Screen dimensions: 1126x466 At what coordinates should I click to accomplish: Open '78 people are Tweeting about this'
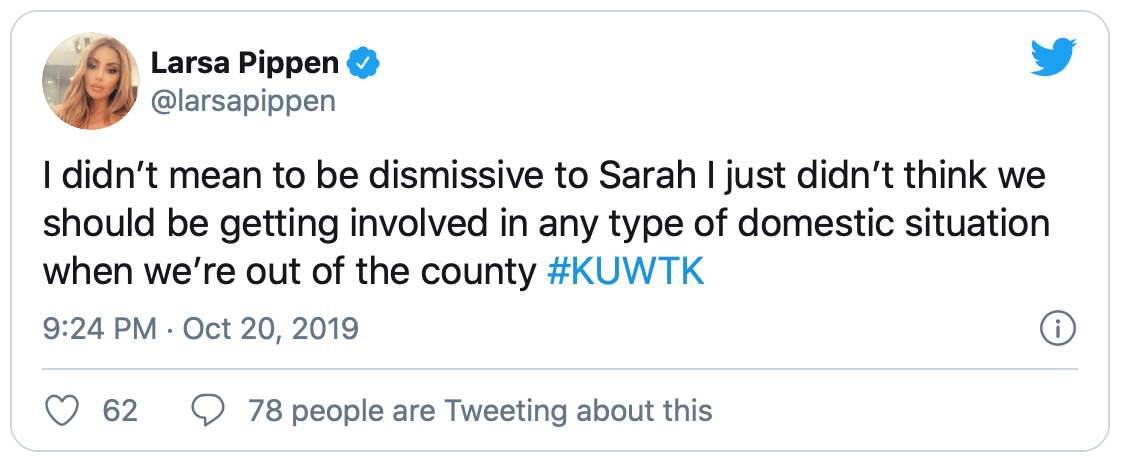click(x=480, y=410)
